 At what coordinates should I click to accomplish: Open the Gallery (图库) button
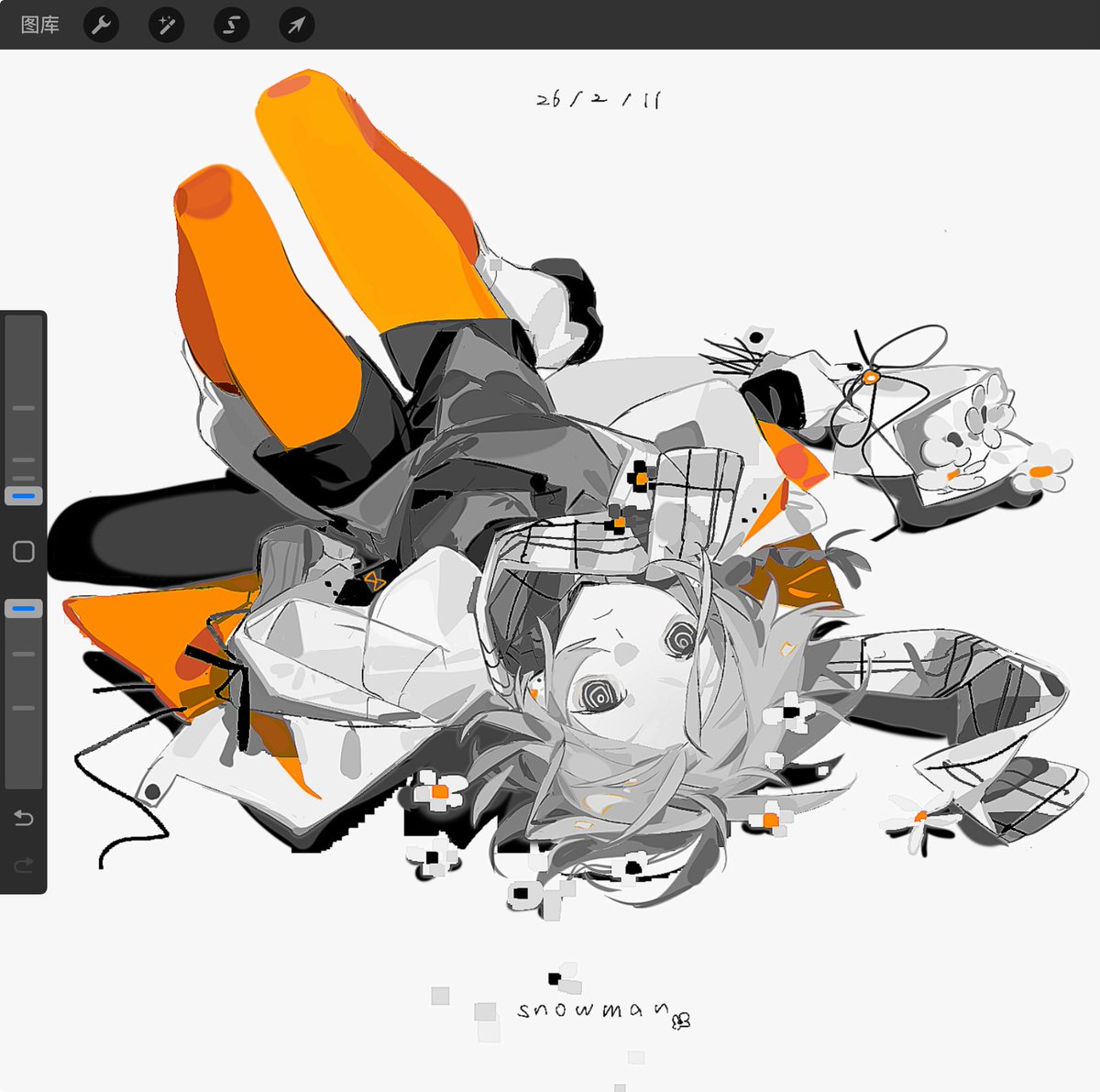tap(39, 25)
